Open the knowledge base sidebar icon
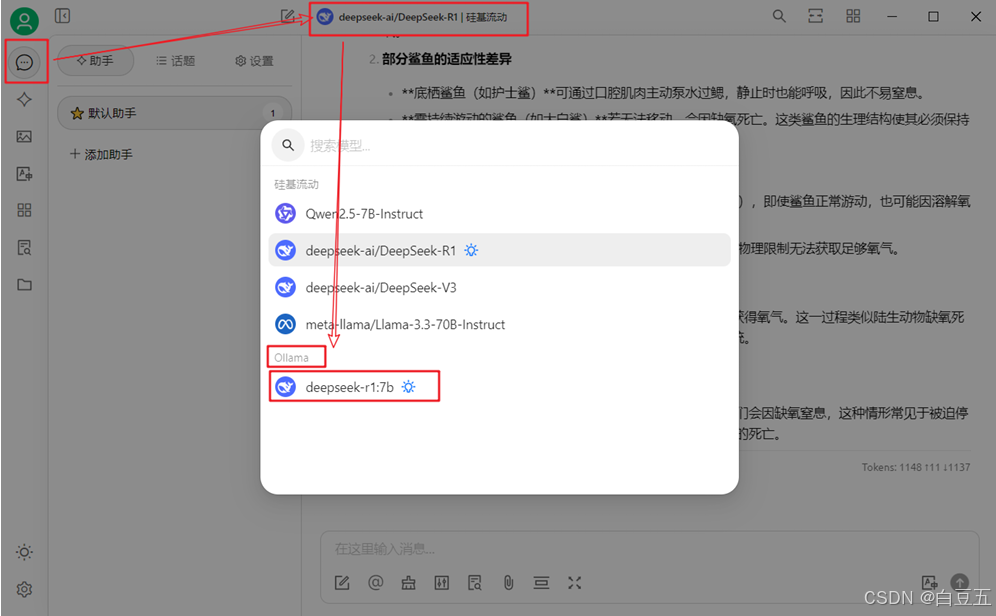Viewport: 996px width, 616px height. click(24, 248)
